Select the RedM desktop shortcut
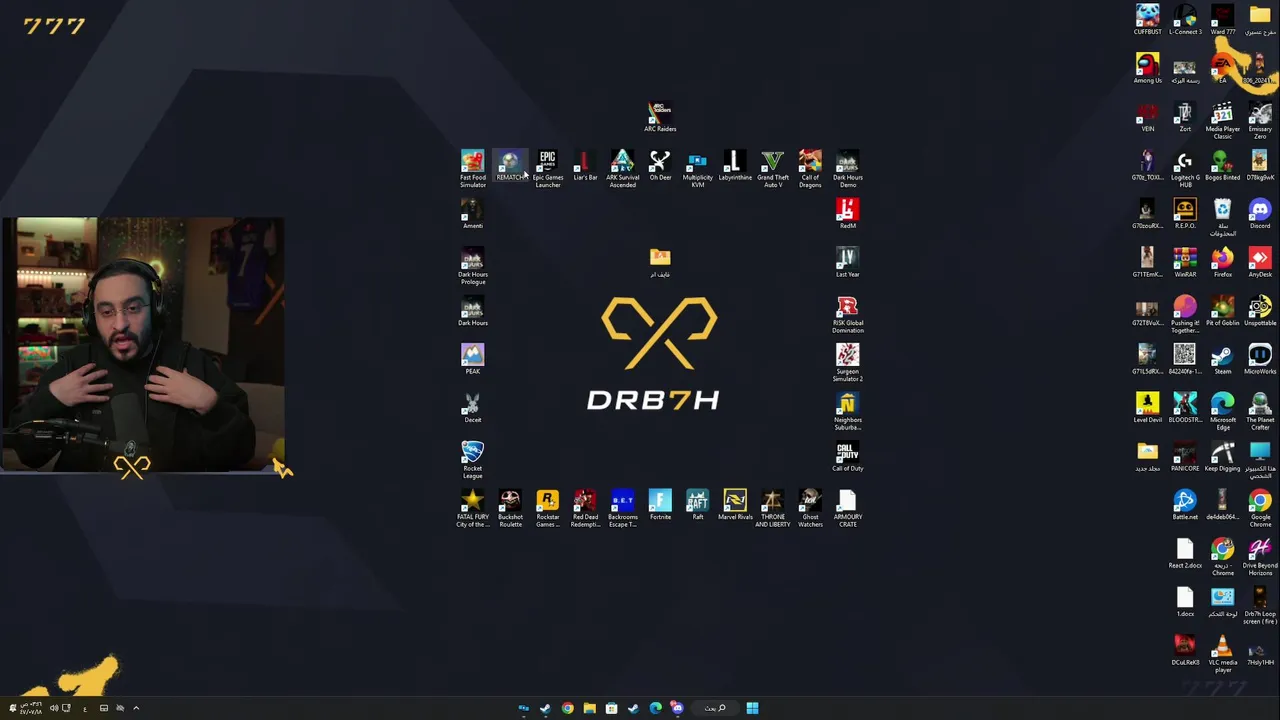The height and width of the screenshot is (720, 1280). click(x=848, y=214)
